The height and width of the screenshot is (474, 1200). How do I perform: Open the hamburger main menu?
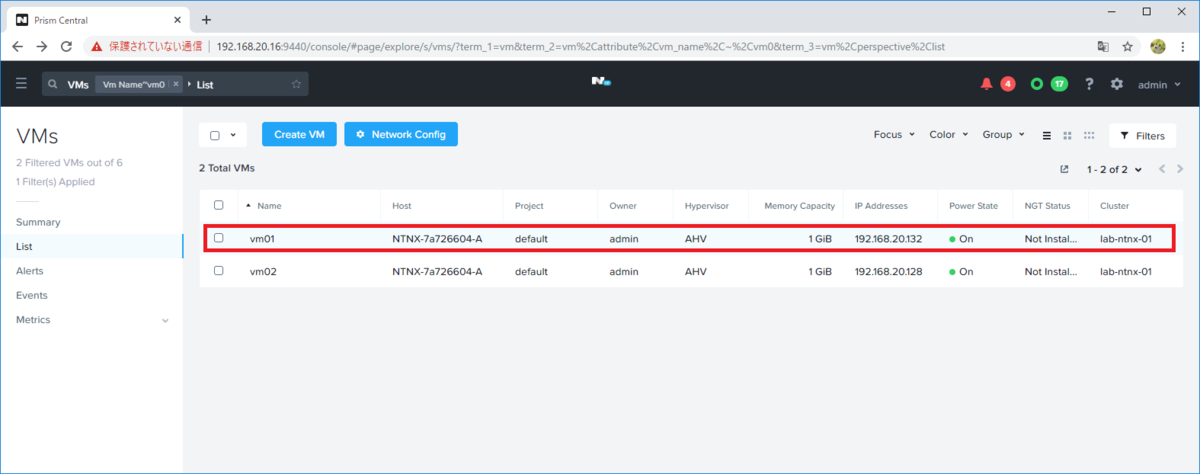[21, 84]
